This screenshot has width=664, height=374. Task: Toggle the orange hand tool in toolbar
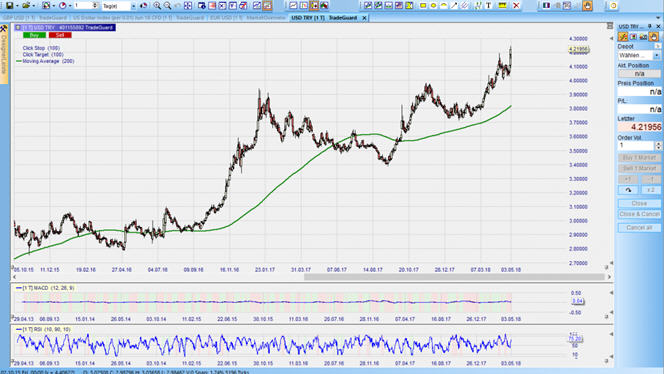pos(587,6)
